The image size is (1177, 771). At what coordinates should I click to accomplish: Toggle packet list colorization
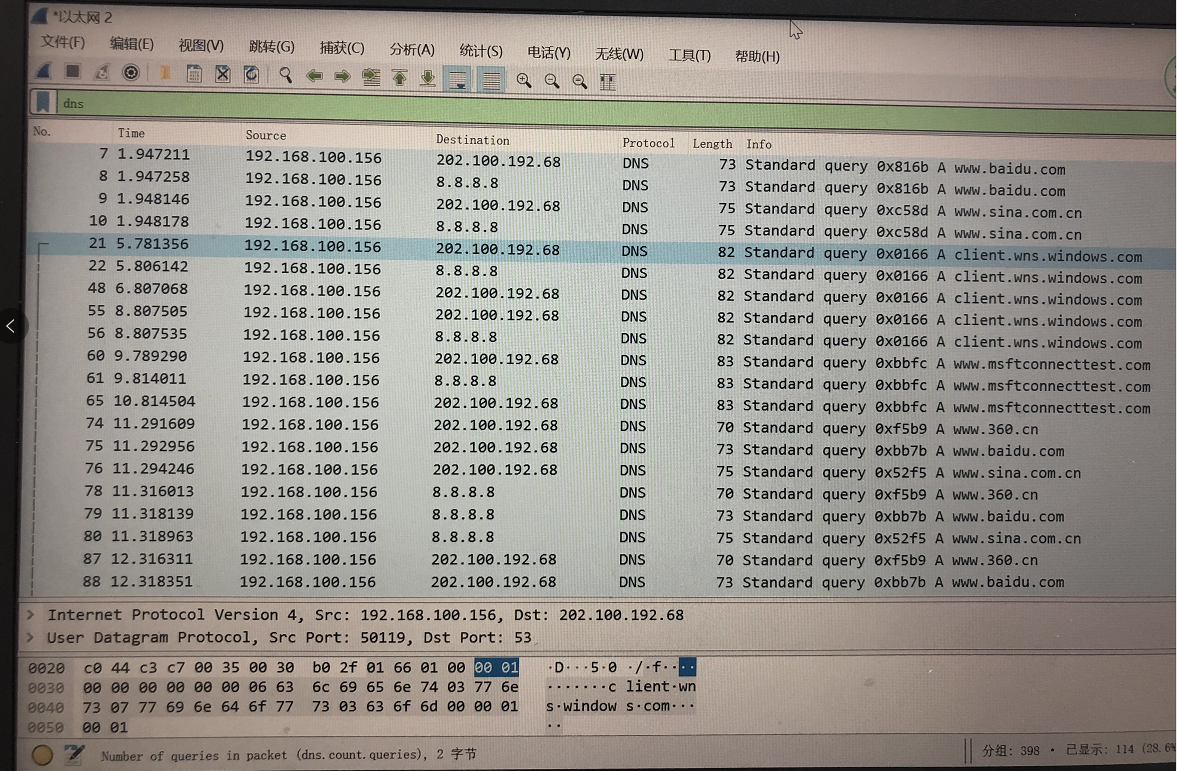point(491,80)
